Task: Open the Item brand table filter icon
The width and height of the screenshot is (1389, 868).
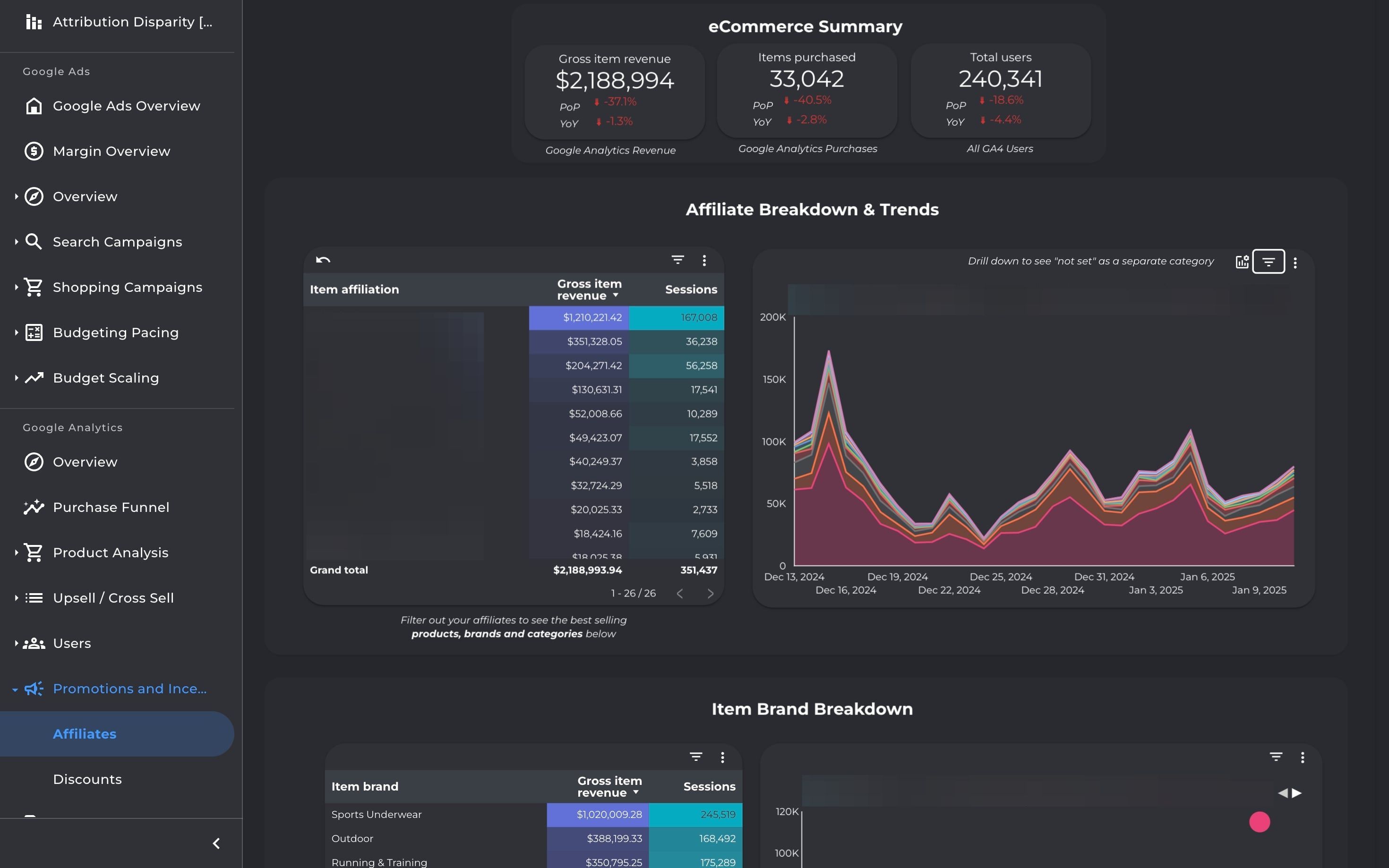Action: pyautogui.click(x=696, y=757)
